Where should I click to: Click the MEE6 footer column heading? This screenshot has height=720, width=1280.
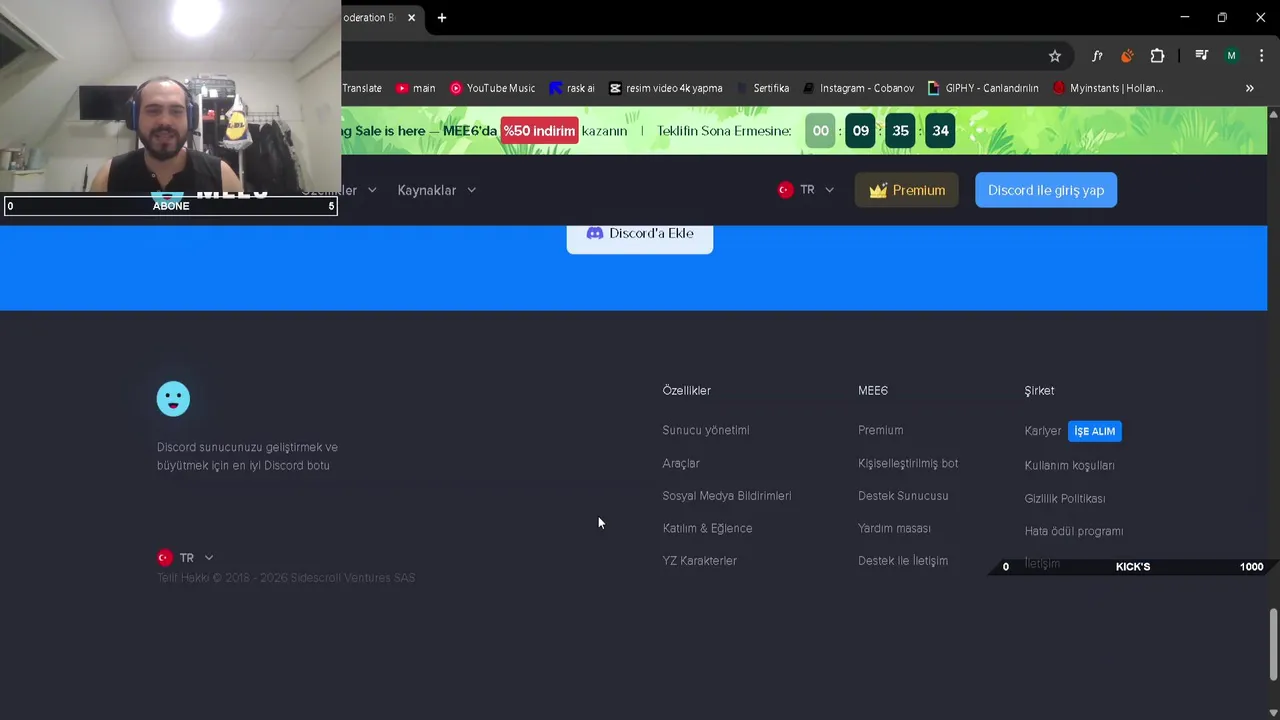pyautogui.click(x=872, y=391)
